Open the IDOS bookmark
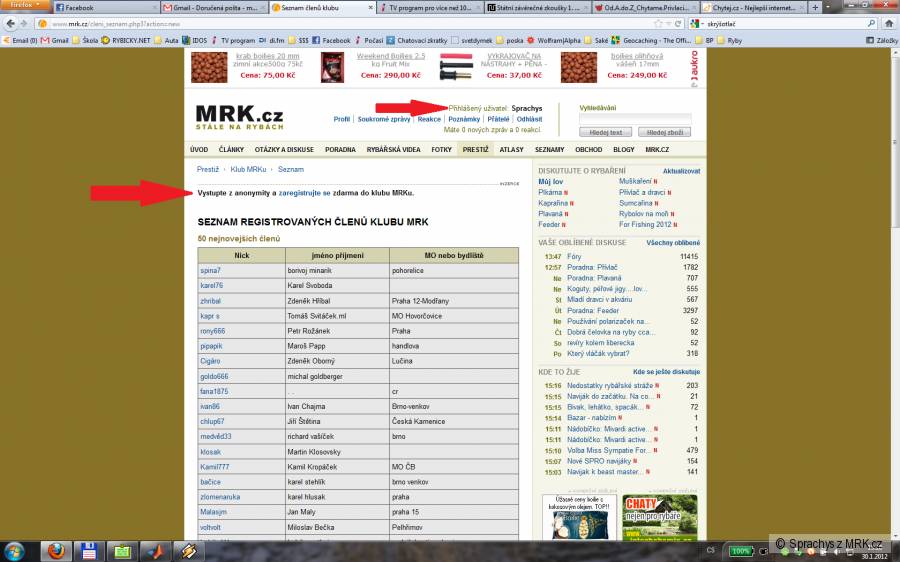This screenshot has width=900, height=562. point(195,40)
